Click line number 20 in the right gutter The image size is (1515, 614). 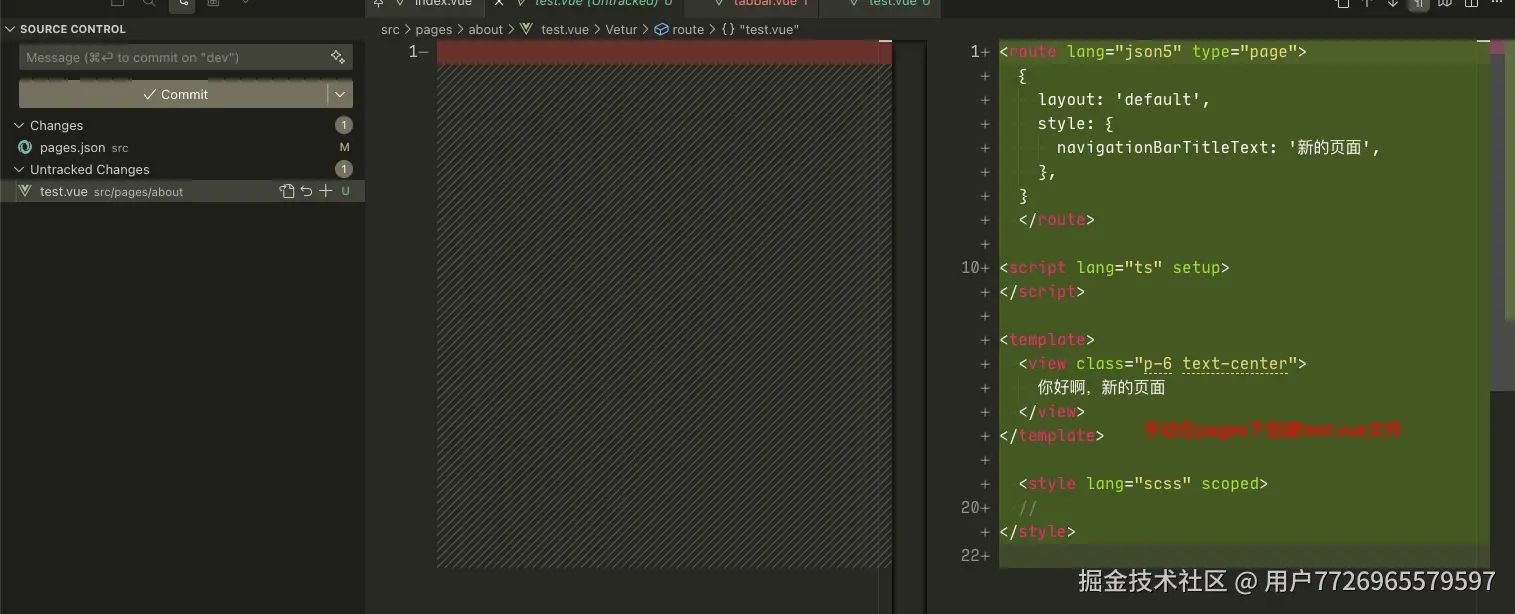pyautogui.click(x=970, y=508)
